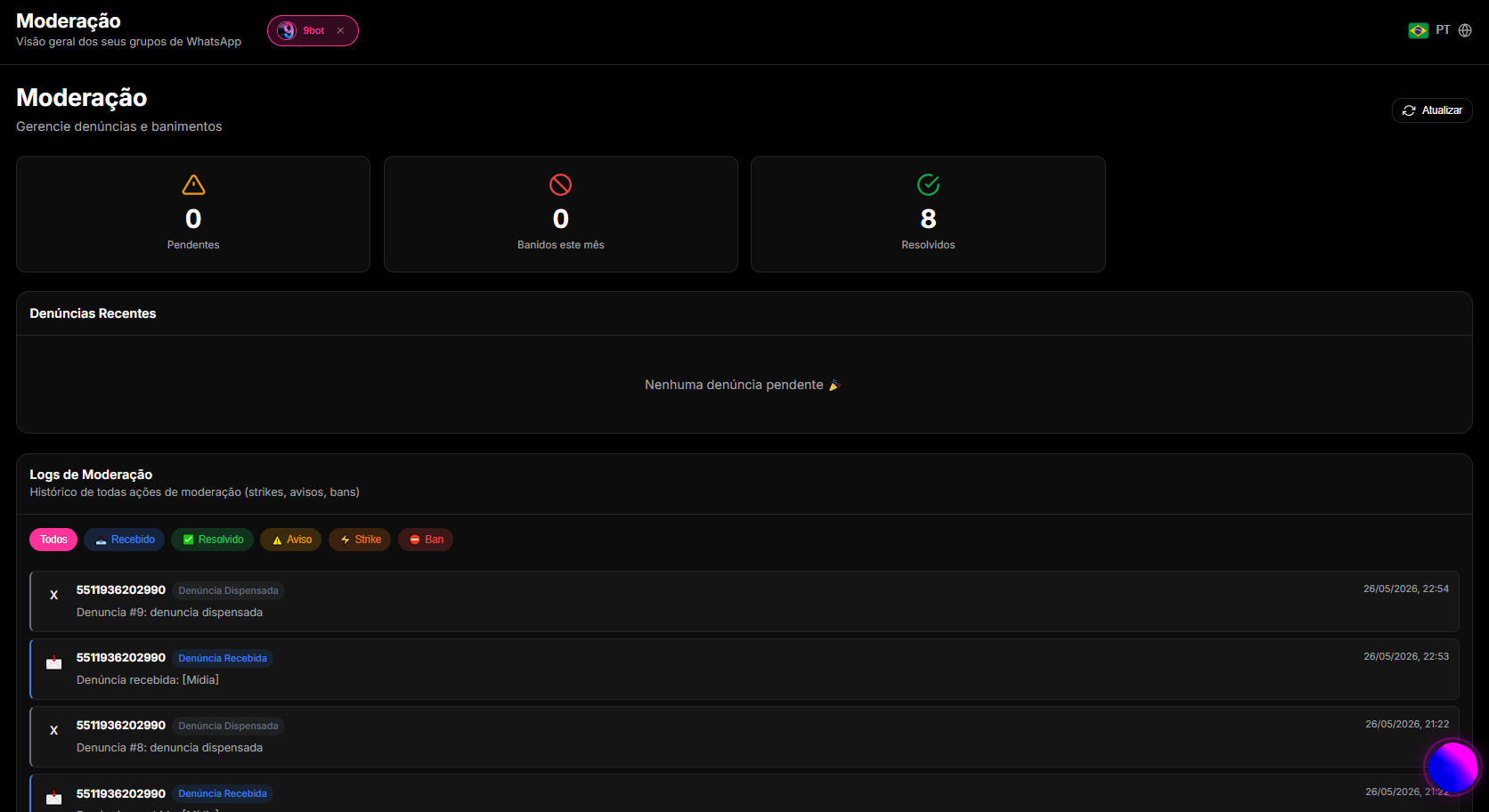Select the Todos log filter
Image resolution: width=1489 pixels, height=812 pixels.
53,540
